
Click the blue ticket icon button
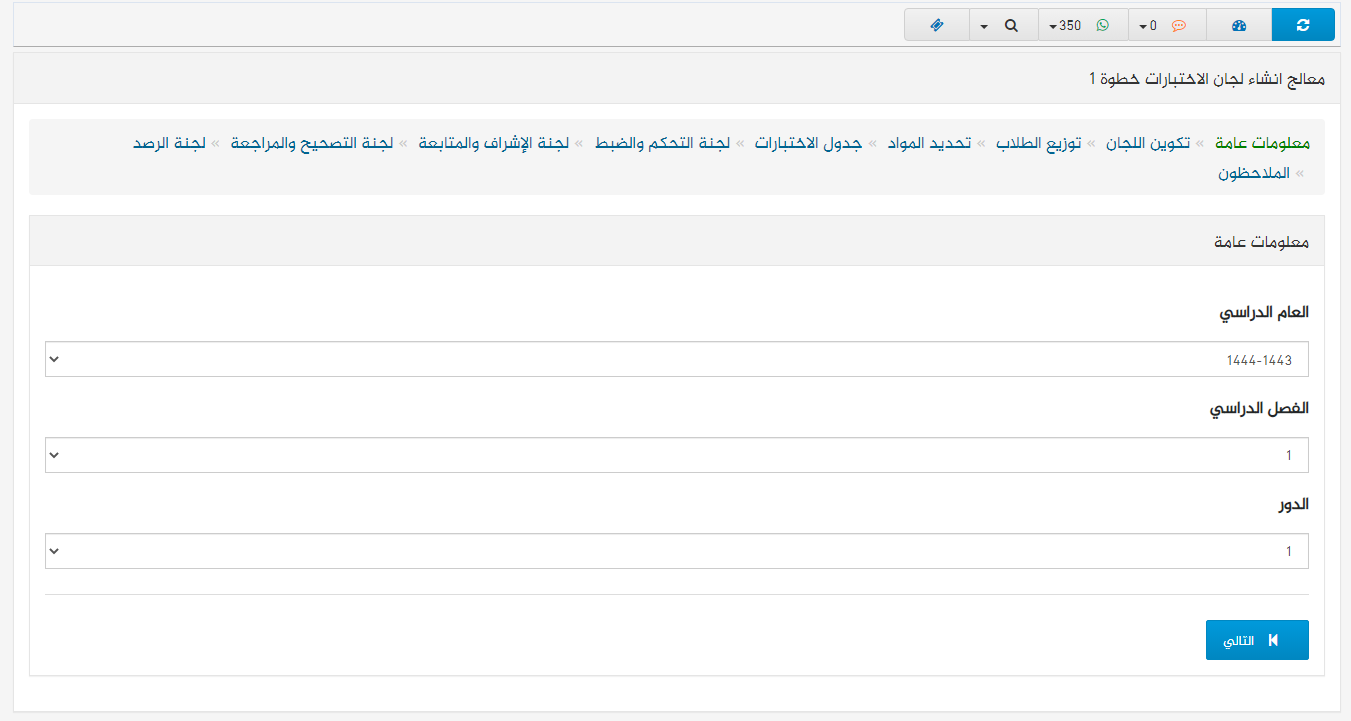pyautogui.click(x=936, y=25)
